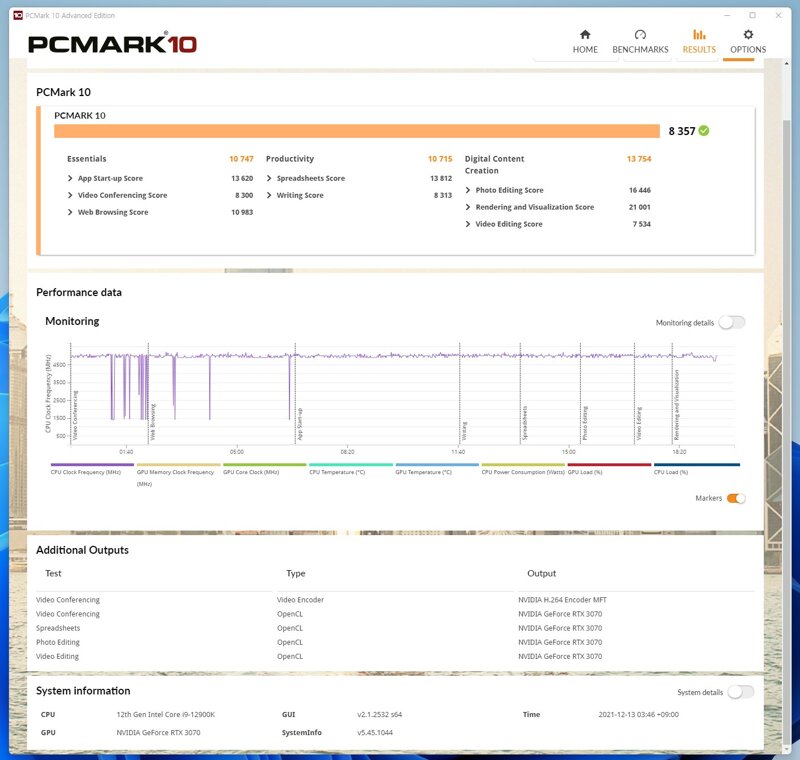Click the Rendering value 21 001

[x=640, y=207]
